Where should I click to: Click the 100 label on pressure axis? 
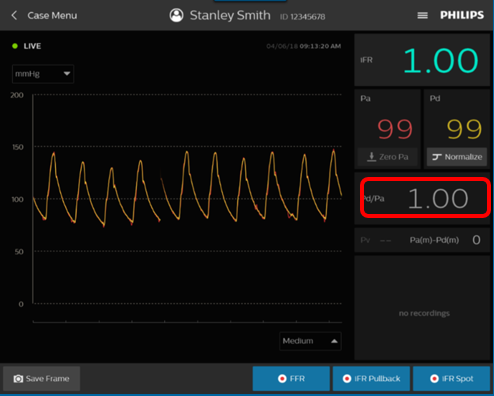point(18,199)
